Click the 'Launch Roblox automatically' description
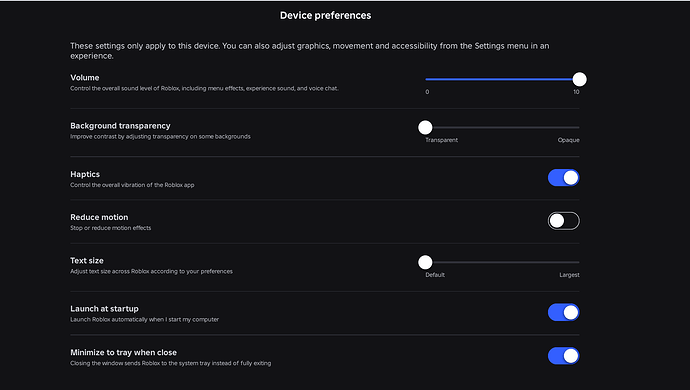Image resolution: width=690 pixels, height=390 pixels. [144, 320]
